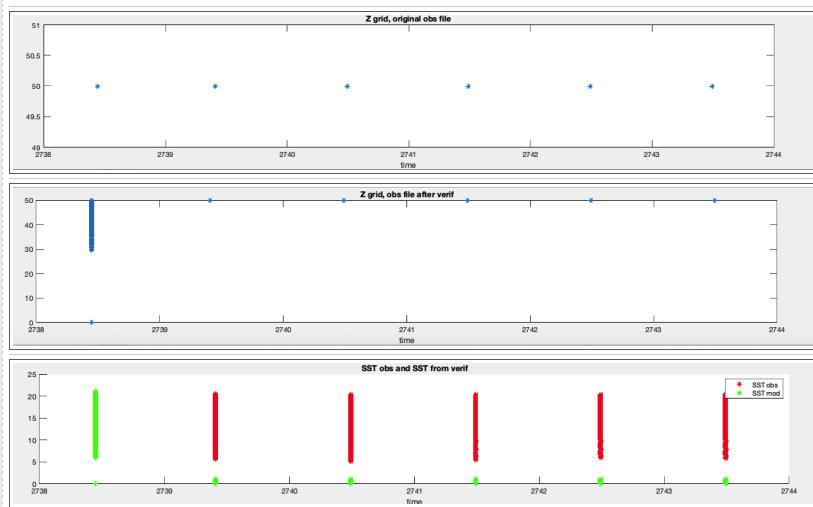813x507 pixels.
Task: Click the first blue marker in top plot
Action: [97, 86]
